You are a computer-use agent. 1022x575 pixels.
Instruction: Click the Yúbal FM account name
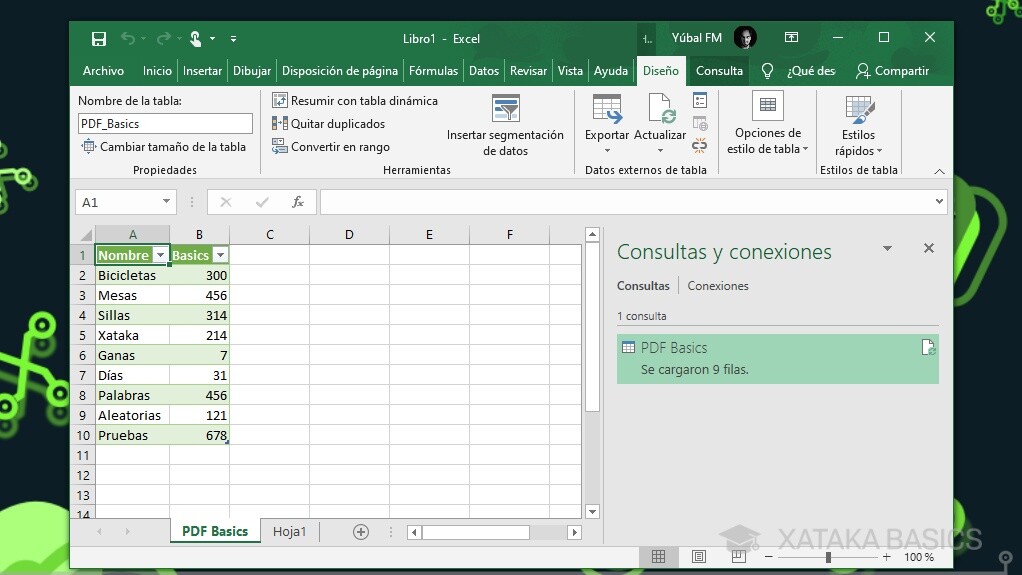[697, 38]
